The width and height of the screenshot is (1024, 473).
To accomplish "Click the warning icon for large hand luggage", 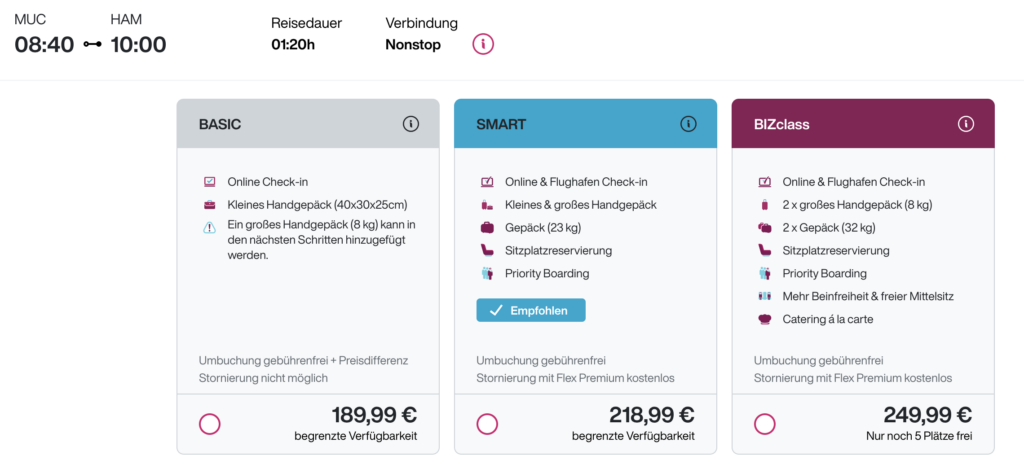I will (x=210, y=227).
